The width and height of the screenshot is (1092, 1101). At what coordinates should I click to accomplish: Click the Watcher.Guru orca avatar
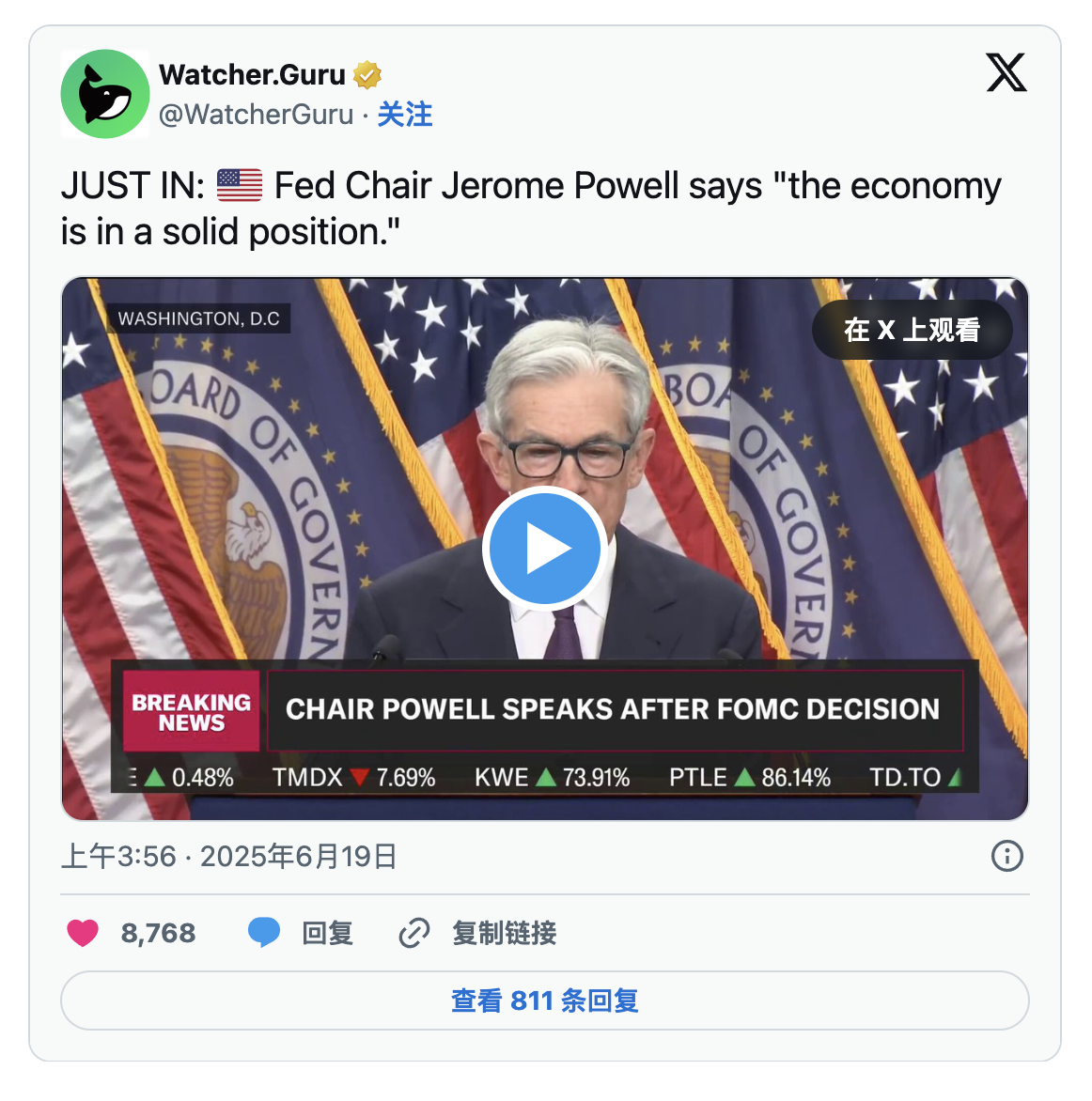(105, 93)
